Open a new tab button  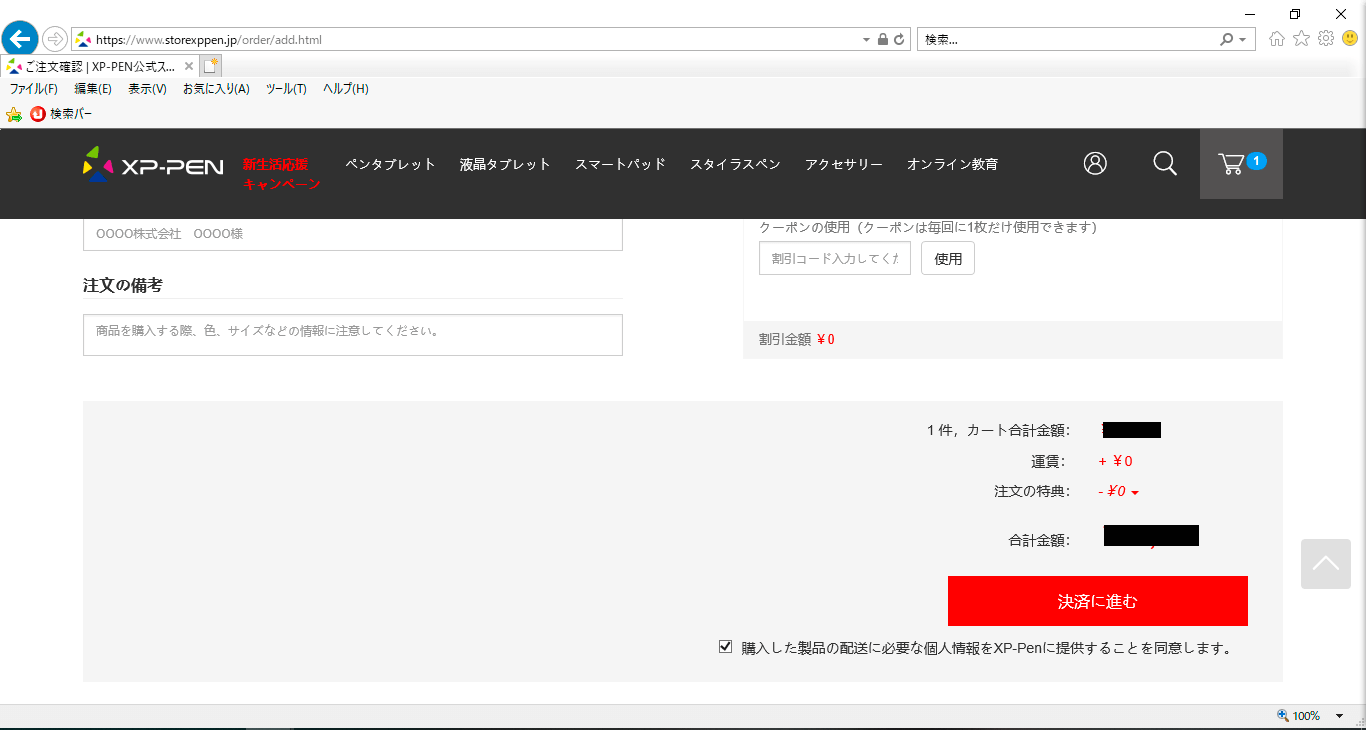pyautogui.click(x=210, y=66)
